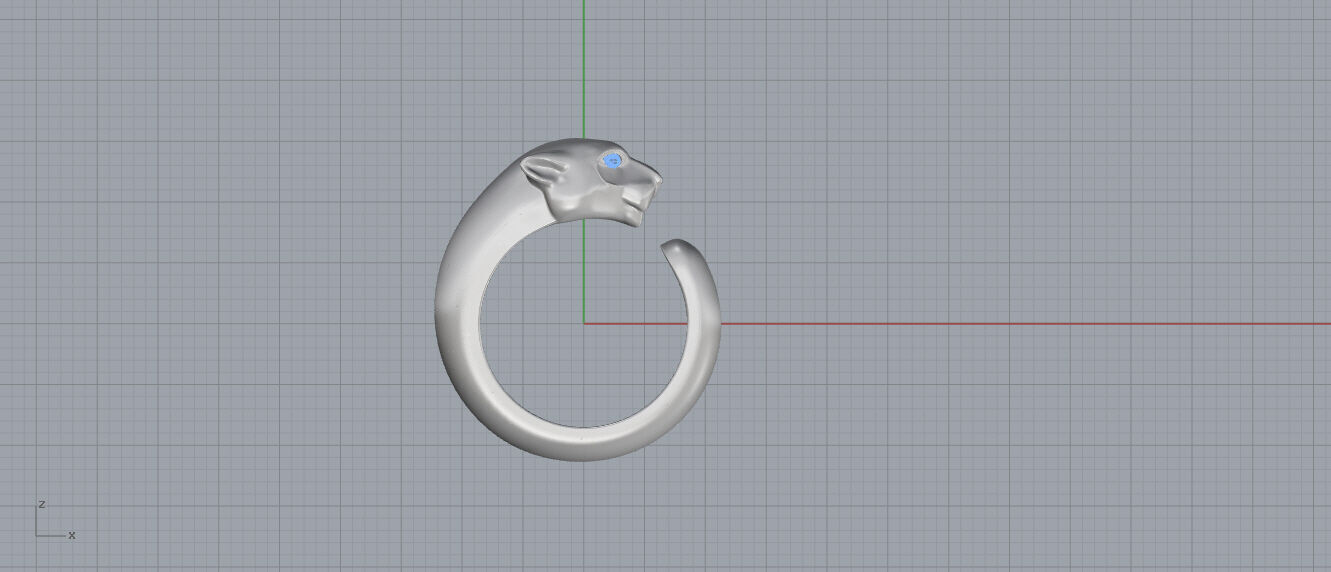Select the rounded open tip of the ring band
Image resolution: width=1331 pixels, height=572 pixels.
click(x=677, y=249)
